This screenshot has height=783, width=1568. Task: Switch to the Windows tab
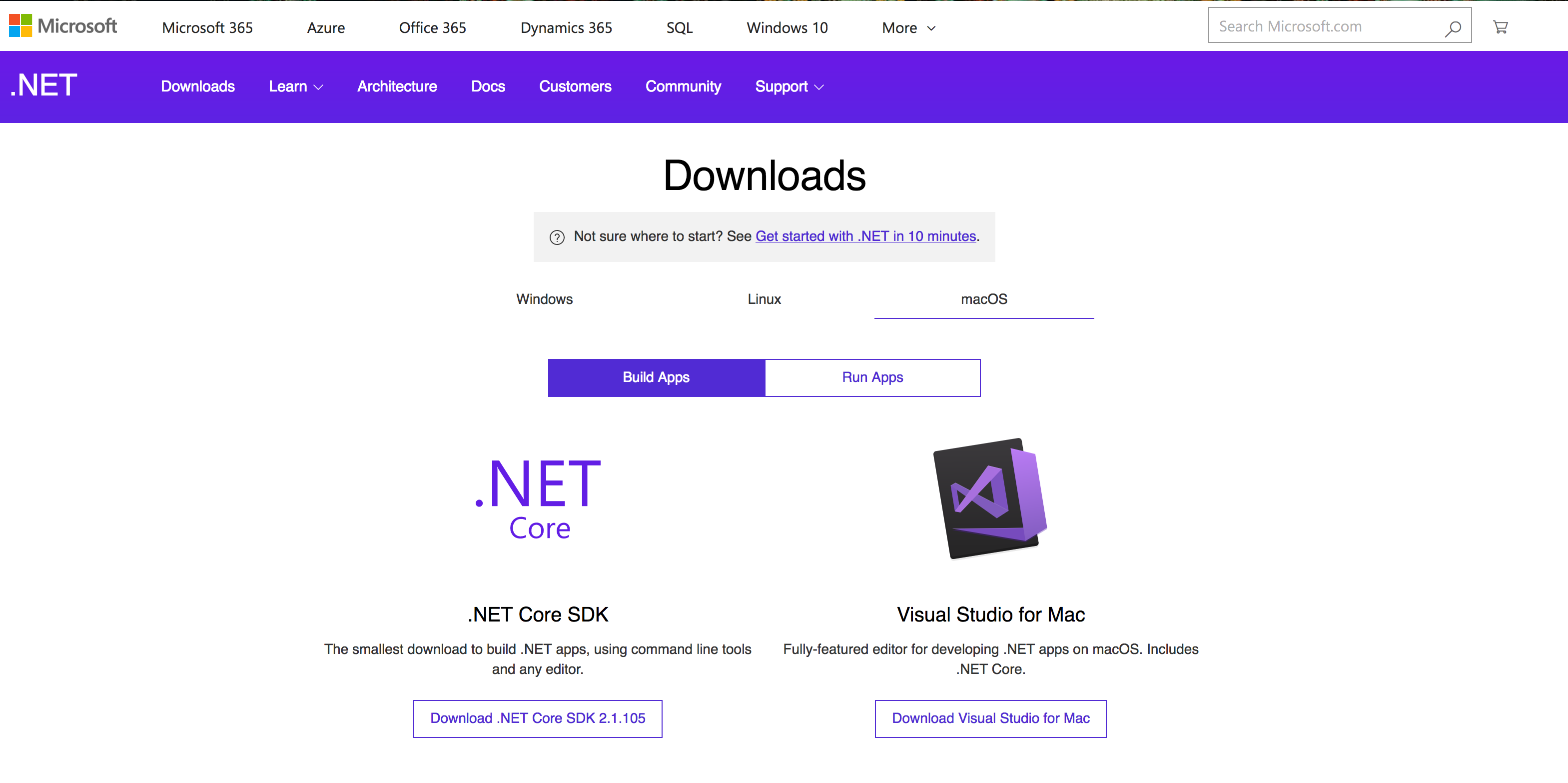tap(544, 299)
